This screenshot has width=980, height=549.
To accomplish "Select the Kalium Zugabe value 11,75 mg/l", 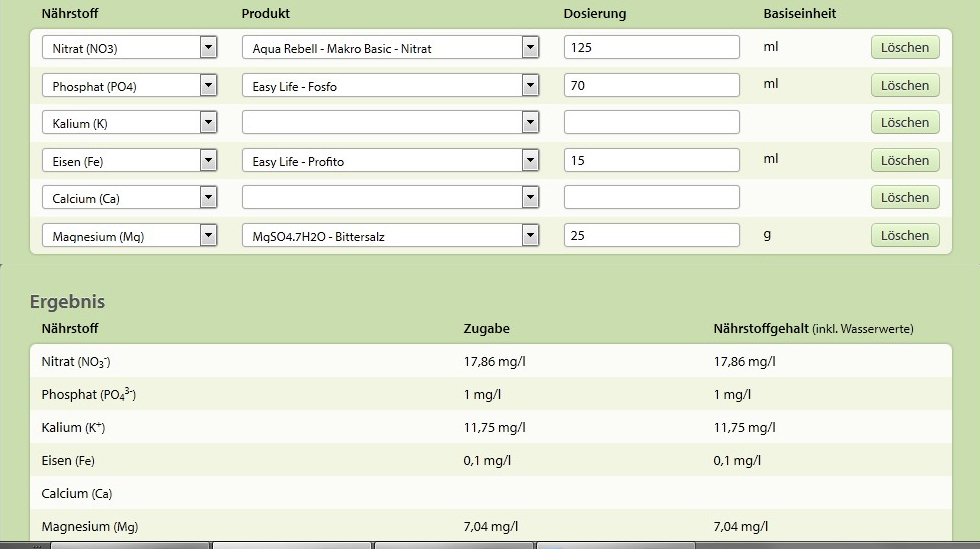I will [494, 428].
